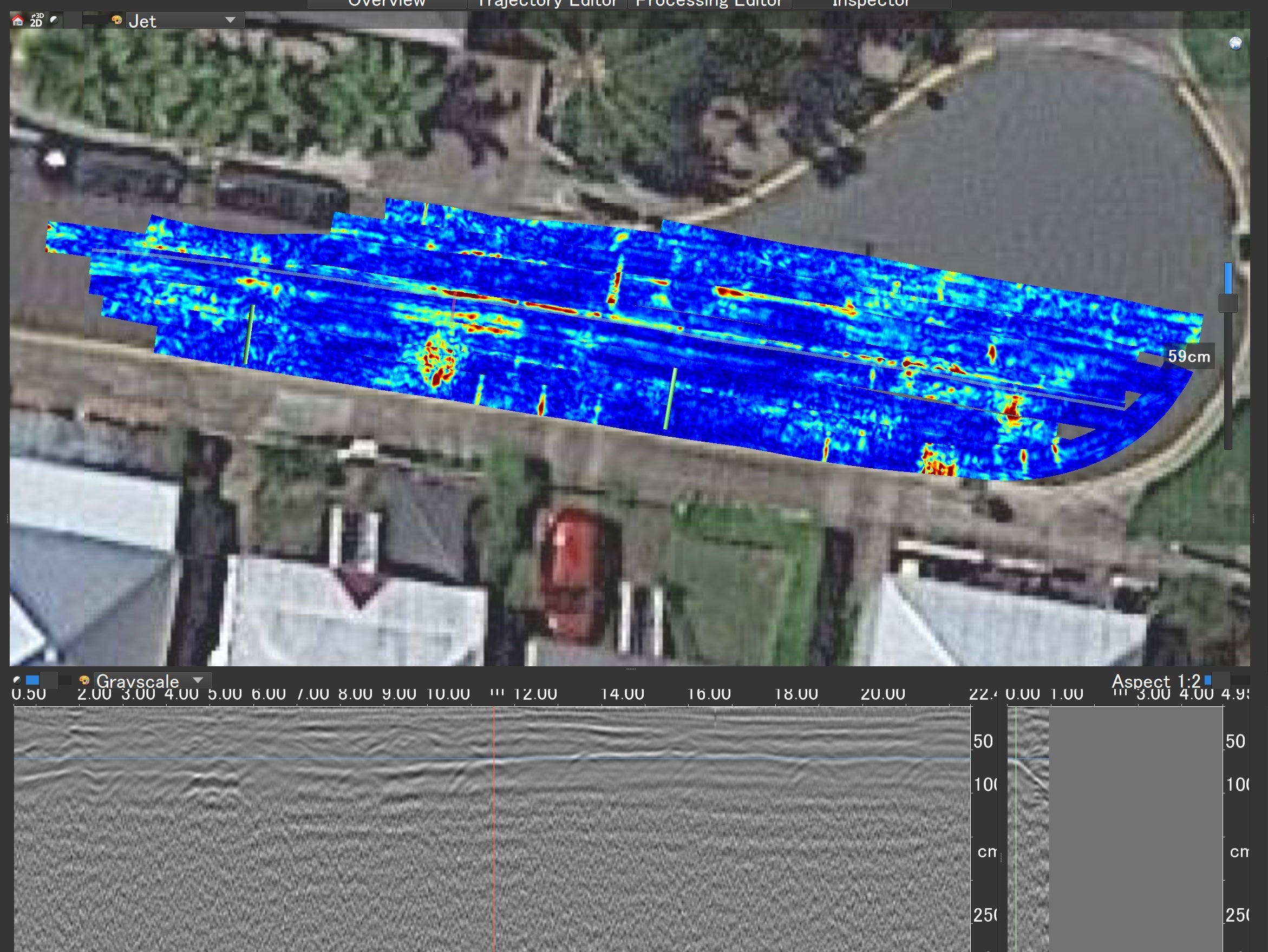
Task: Click the 59cm depth label marker
Action: pos(1189,357)
